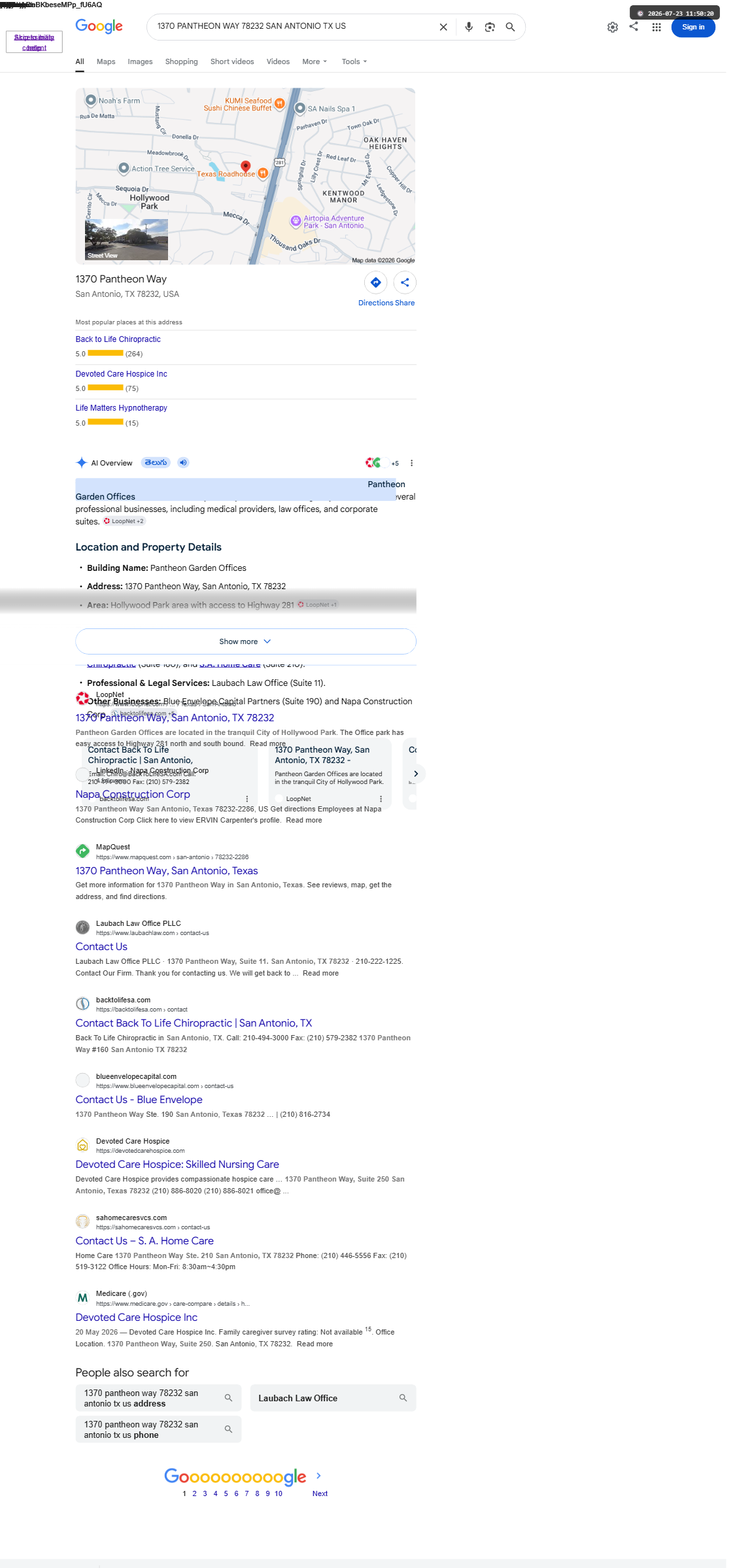Click Airtopia Adventure Park map marker
The width and height of the screenshot is (735, 1568).
click(296, 221)
